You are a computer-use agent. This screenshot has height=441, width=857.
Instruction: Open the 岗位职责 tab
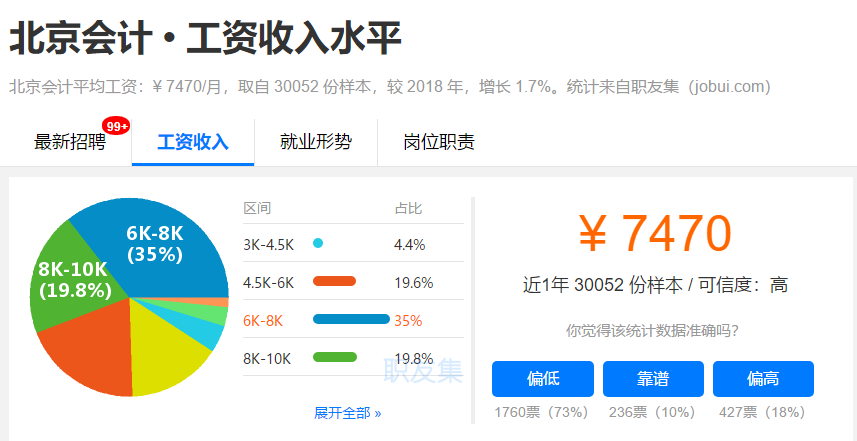point(438,142)
